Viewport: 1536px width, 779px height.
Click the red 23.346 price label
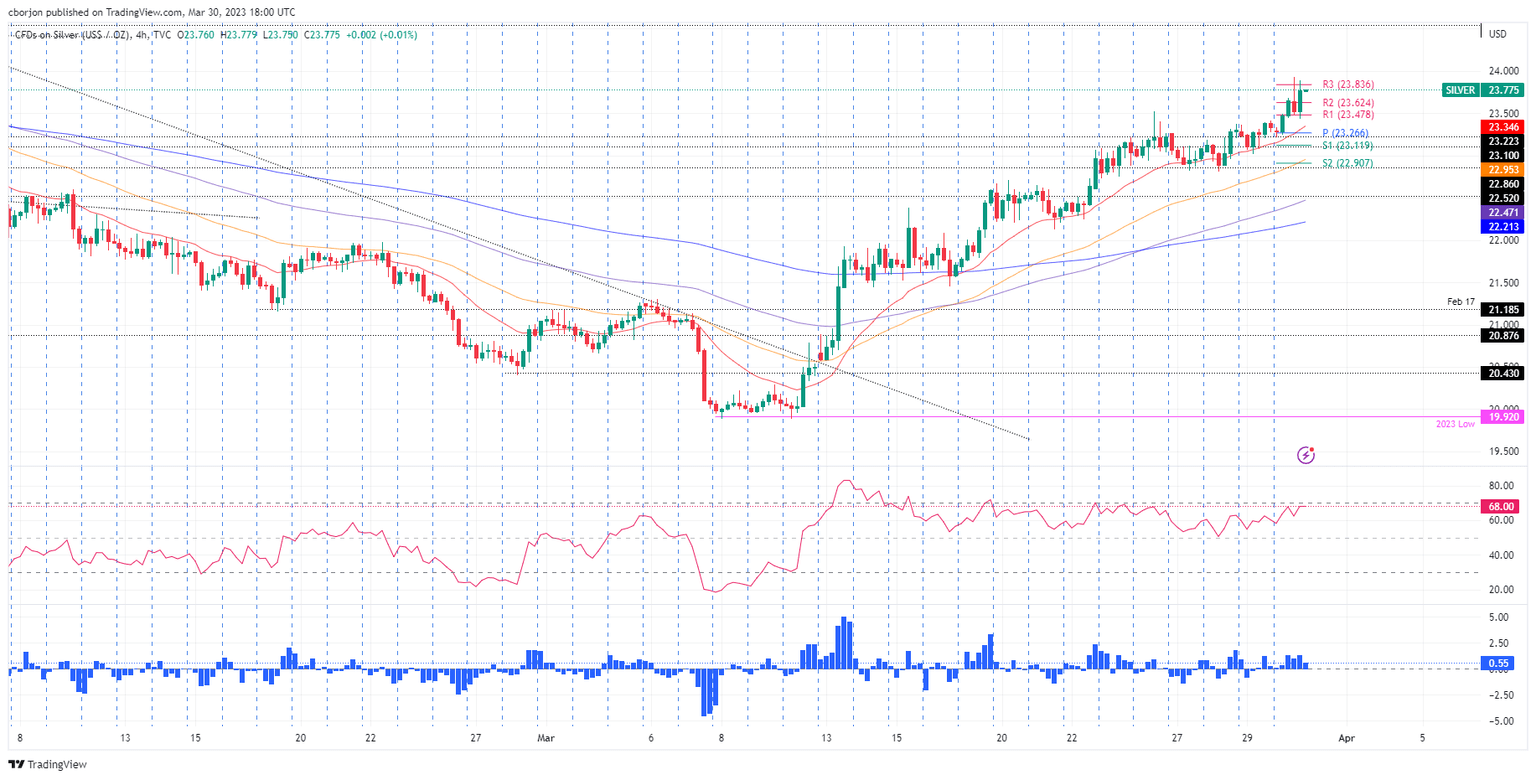click(1502, 127)
